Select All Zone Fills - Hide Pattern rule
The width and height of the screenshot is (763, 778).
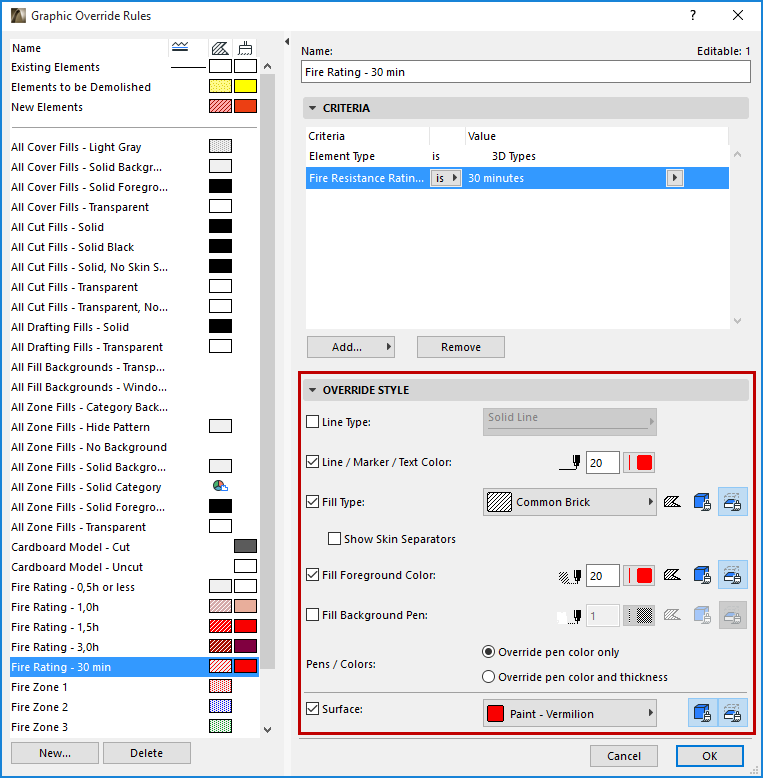tap(134, 427)
